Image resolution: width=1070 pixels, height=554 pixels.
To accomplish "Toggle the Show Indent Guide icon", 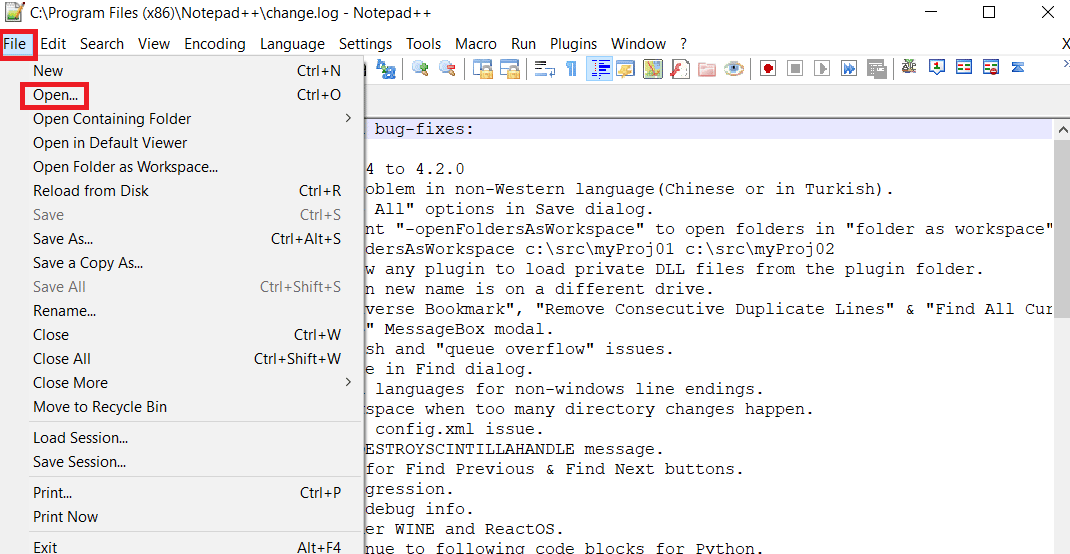I will [599, 68].
